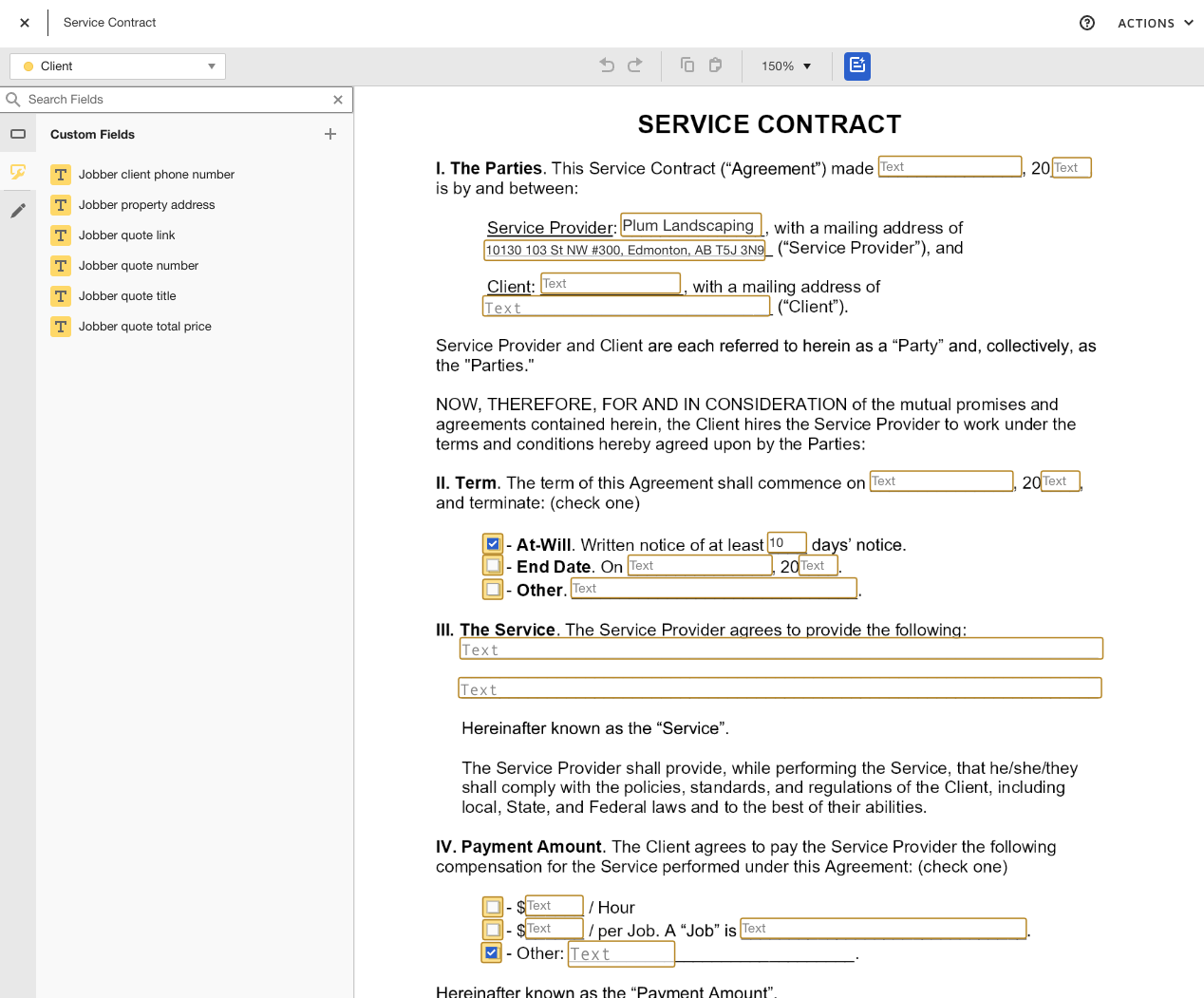Screen dimensions: 1204x998
Task: Select Jobber client phone number field
Action: click(156, 175)
